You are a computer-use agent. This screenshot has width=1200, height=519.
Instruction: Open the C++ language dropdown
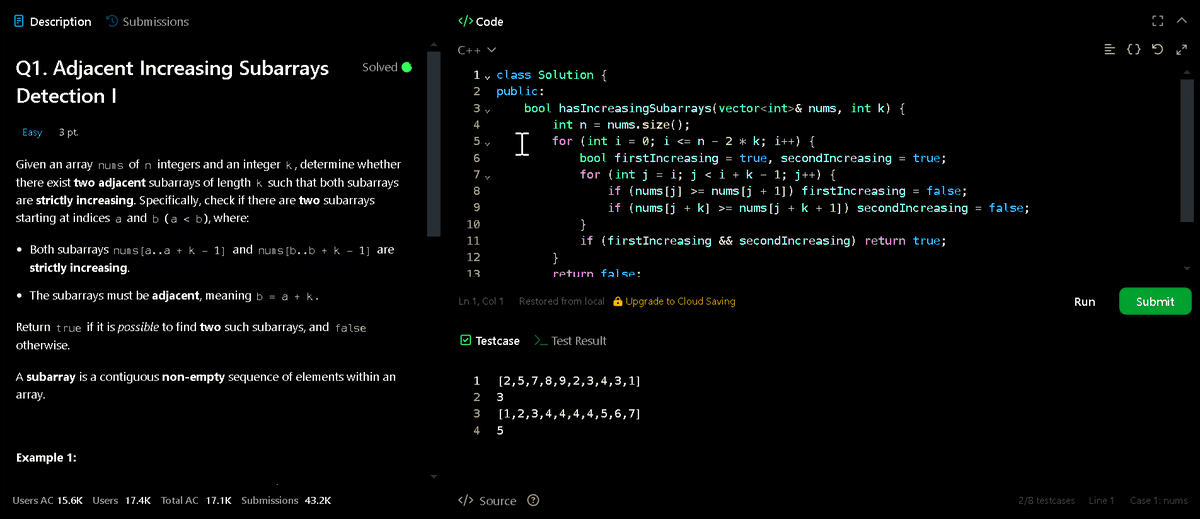pos(477,49)
